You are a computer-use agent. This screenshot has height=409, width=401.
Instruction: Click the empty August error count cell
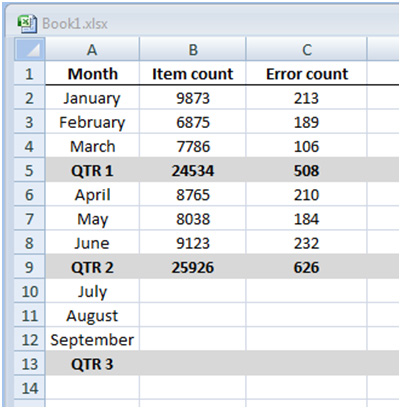306,315
